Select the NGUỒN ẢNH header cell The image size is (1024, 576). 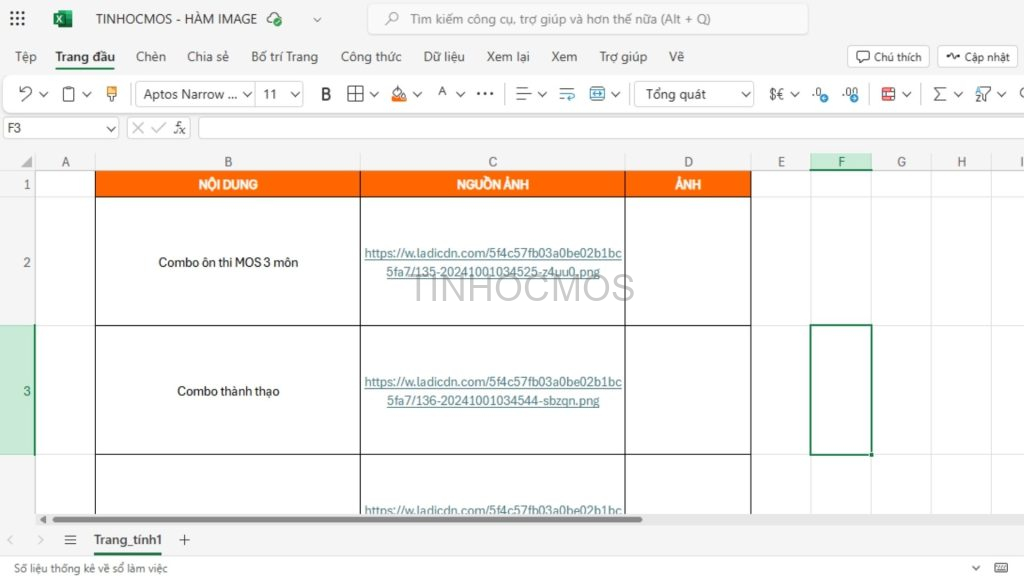click(x=492, y=184)
